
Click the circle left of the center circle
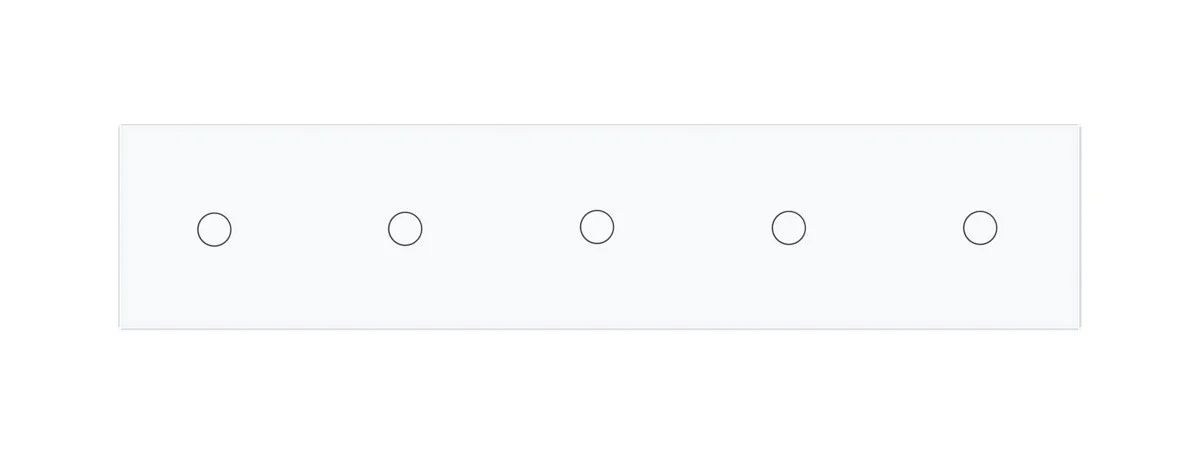(405, 229)
